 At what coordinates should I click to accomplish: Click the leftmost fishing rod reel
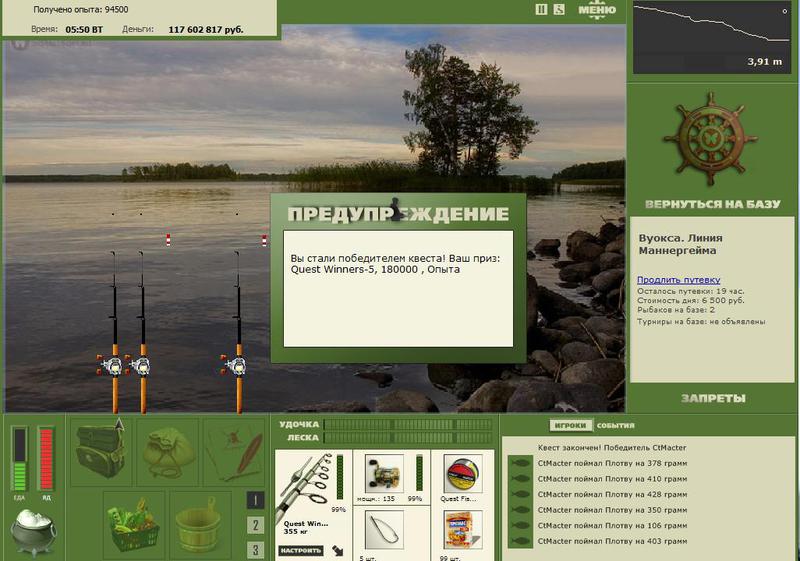tap(112, 365)
